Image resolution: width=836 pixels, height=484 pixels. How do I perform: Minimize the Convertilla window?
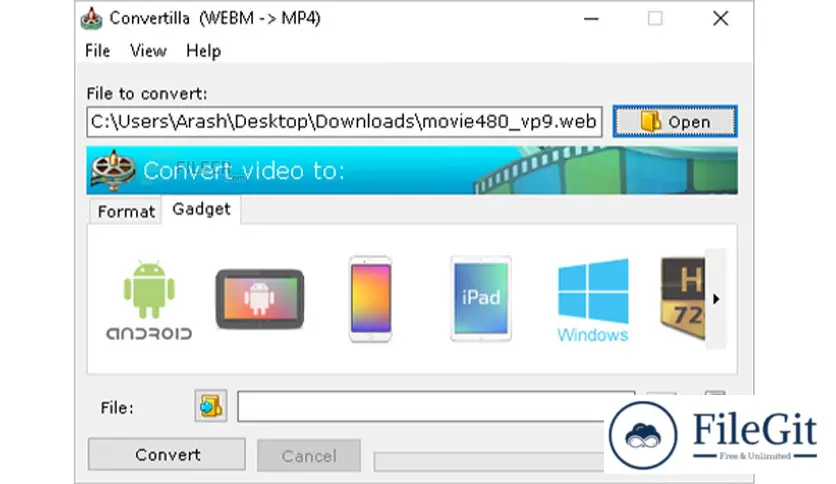591,19
